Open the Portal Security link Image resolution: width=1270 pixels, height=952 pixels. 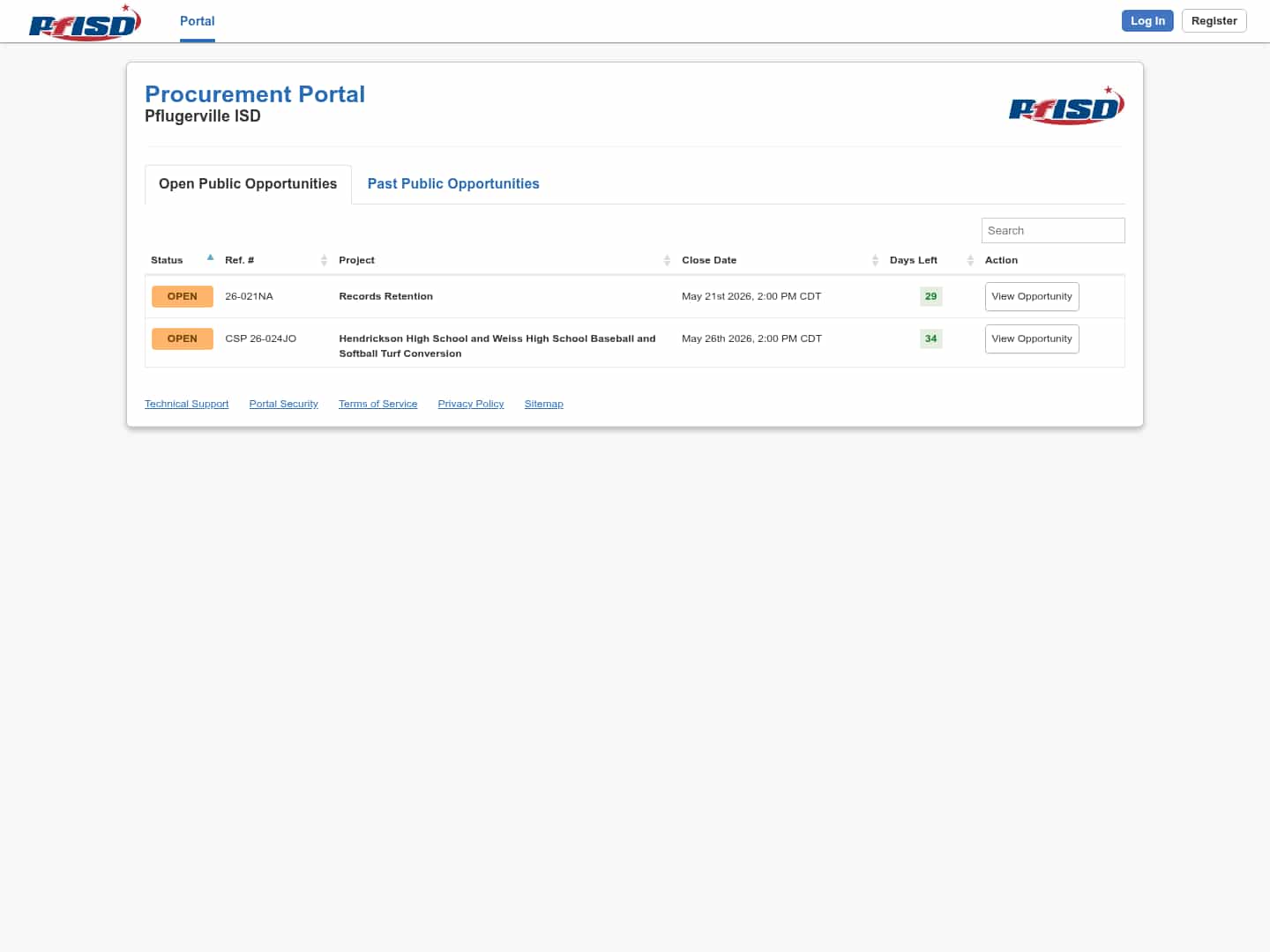point(283,404)
